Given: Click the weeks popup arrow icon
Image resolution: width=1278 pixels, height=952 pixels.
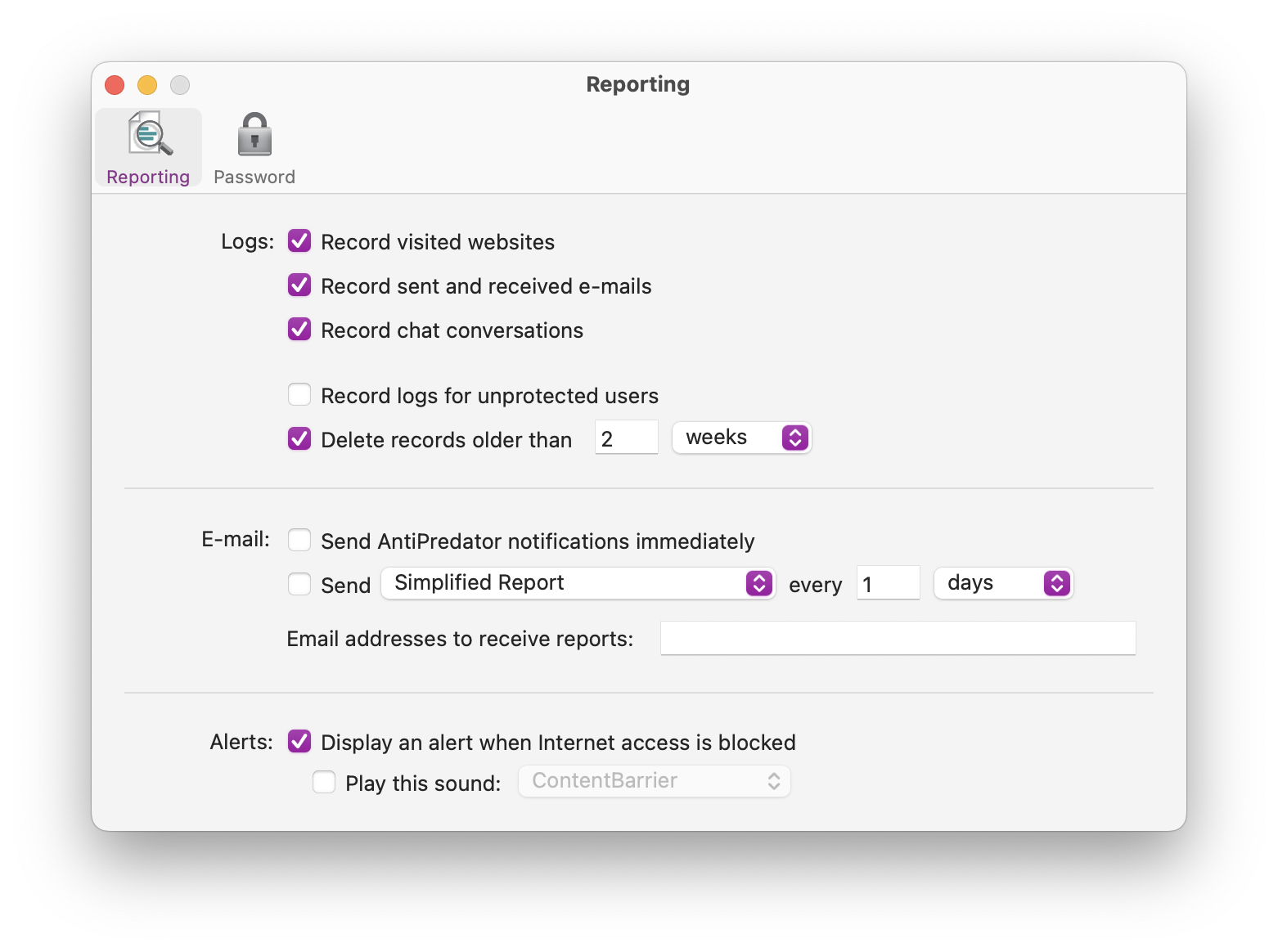Looking at the screenshot, I should tap(794, 438).
